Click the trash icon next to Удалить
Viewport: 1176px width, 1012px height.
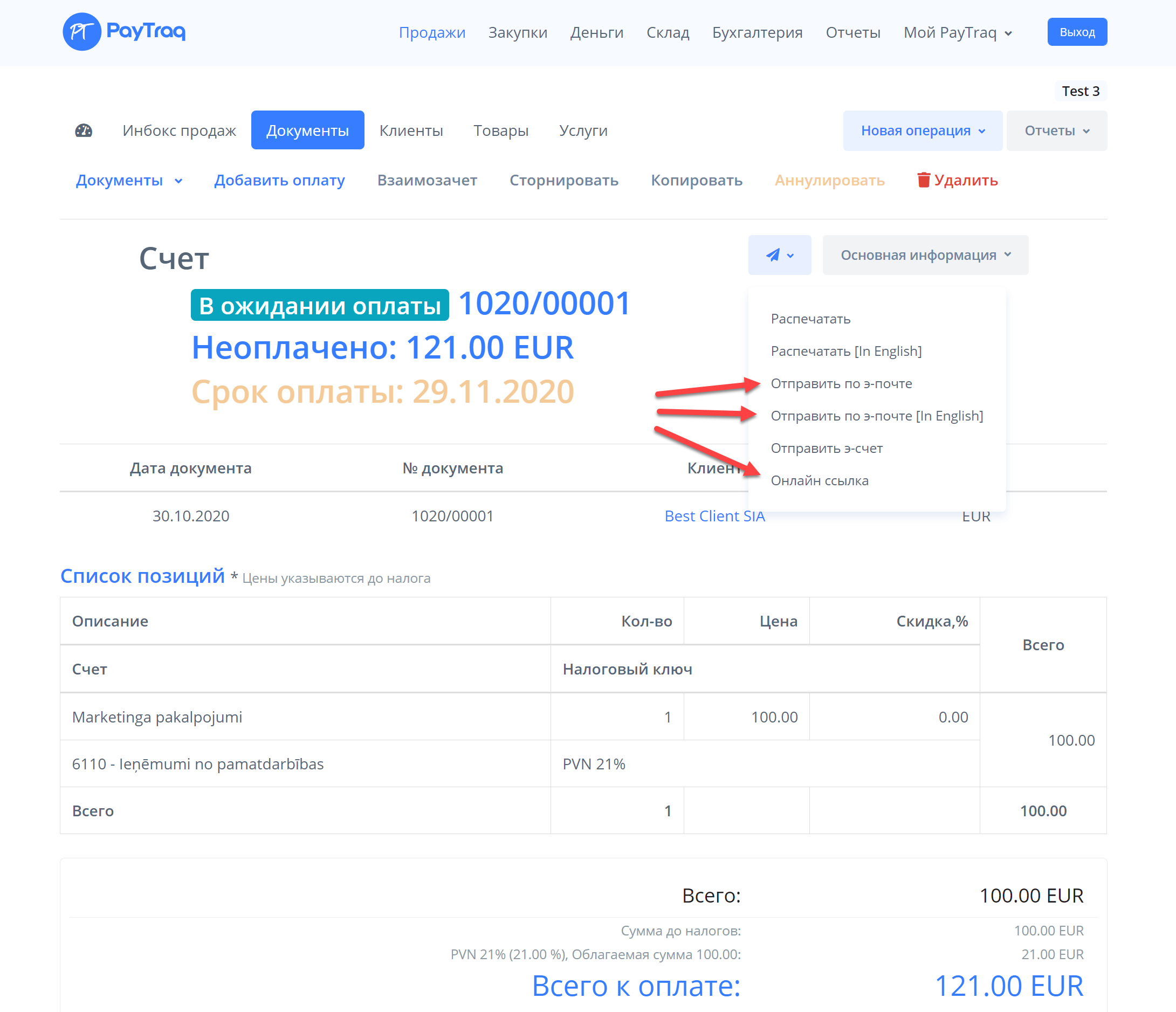tap(924, 180)
